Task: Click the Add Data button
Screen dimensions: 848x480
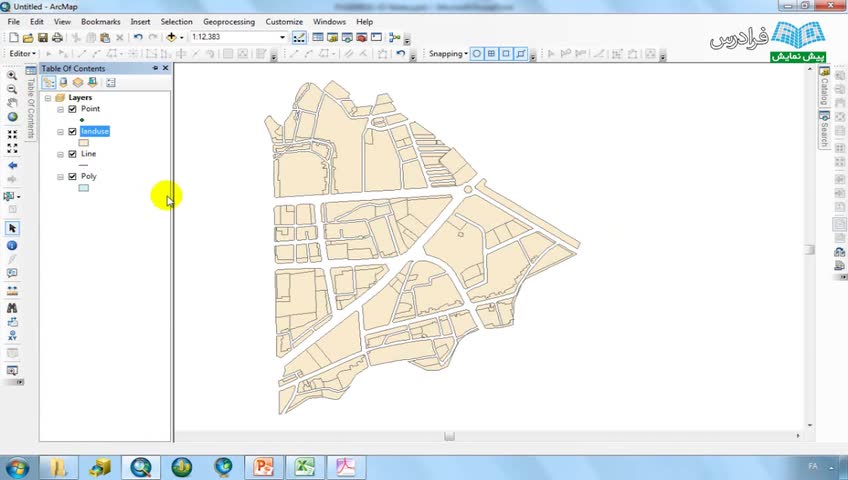Action: [172, 37]
